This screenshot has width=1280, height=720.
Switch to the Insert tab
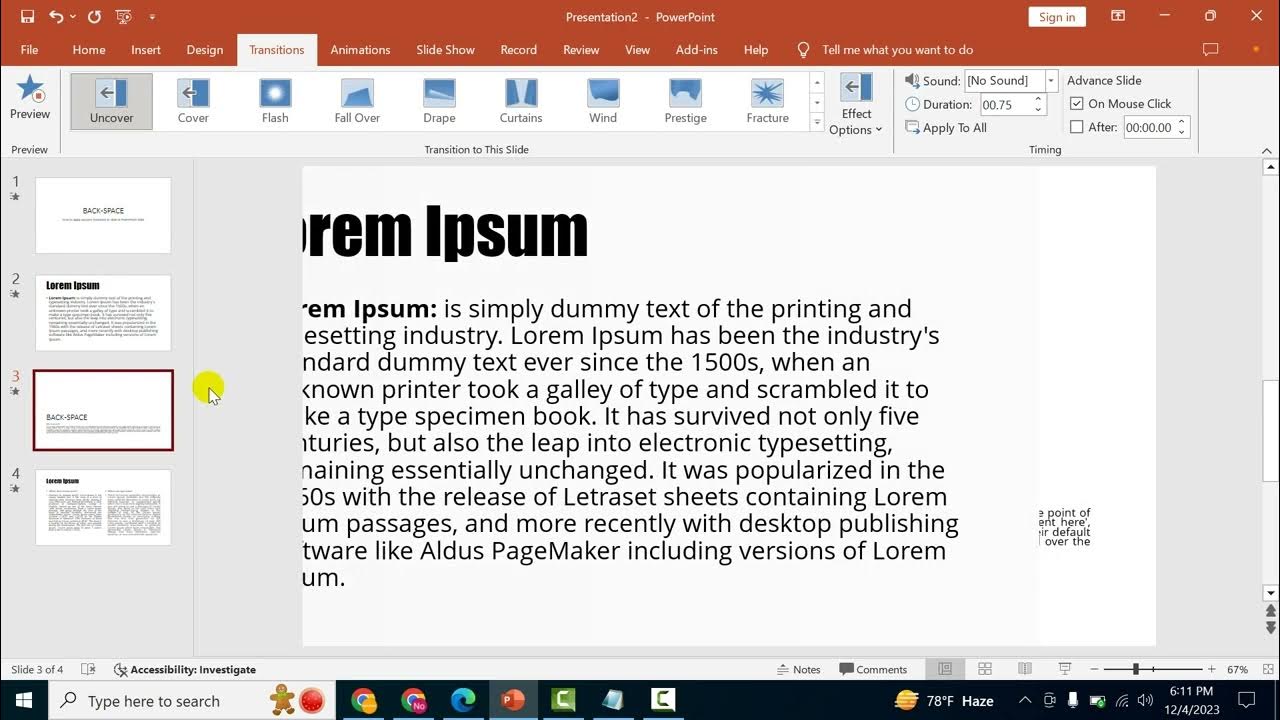tap(146, 49)
